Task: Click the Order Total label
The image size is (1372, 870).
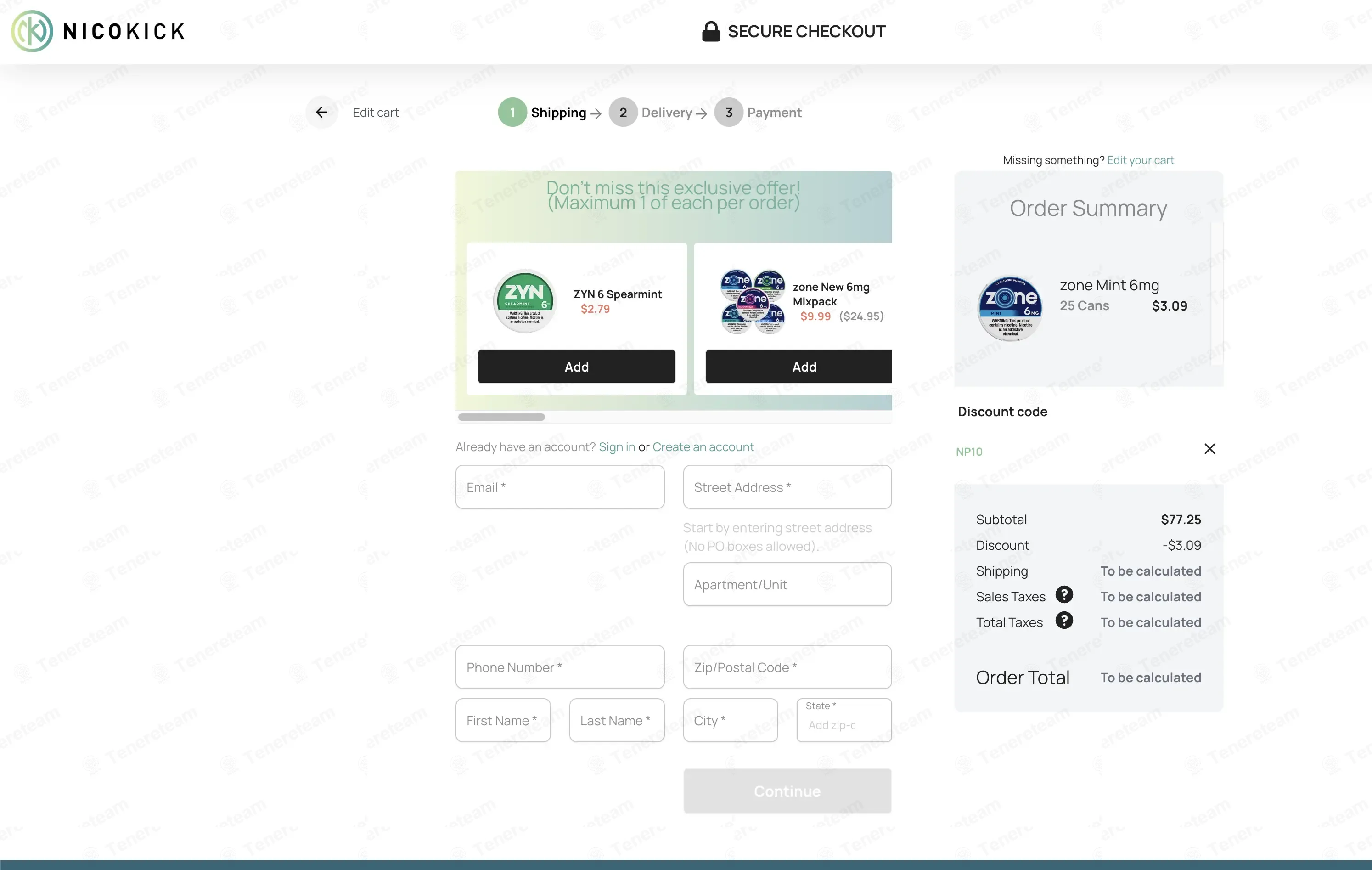Action: [x=1022, y=677]
